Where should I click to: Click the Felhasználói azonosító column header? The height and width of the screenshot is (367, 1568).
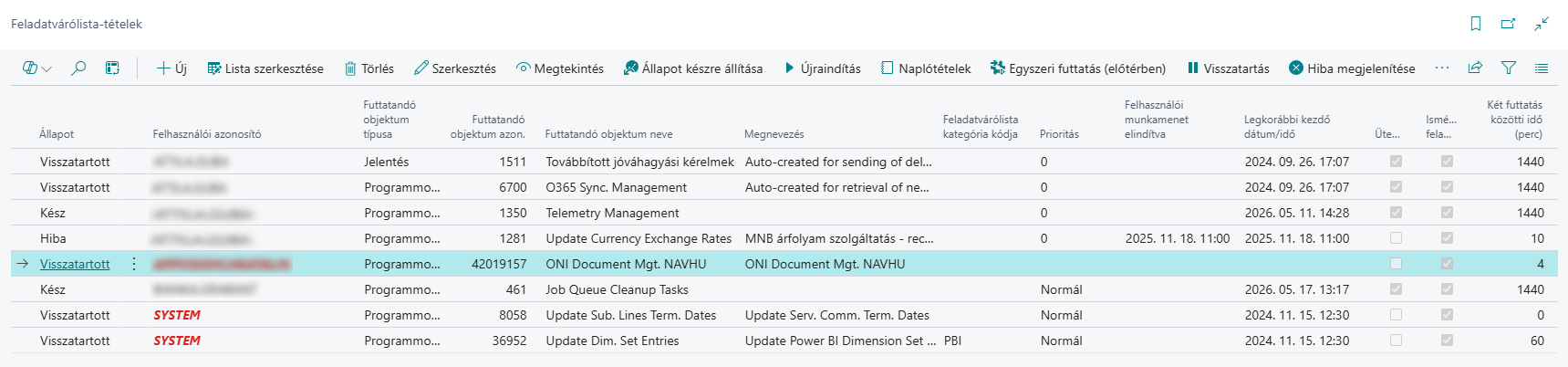click(x=207, y=134)
